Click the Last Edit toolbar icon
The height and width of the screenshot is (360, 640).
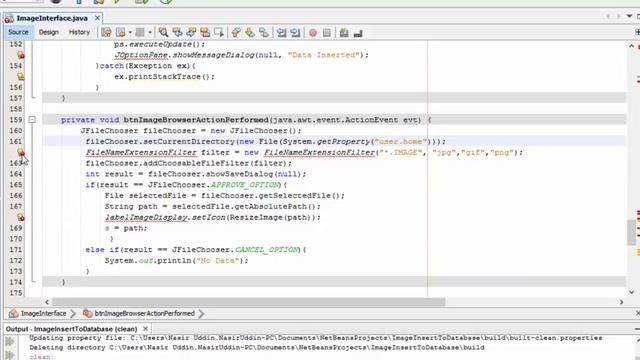[106, 32]
